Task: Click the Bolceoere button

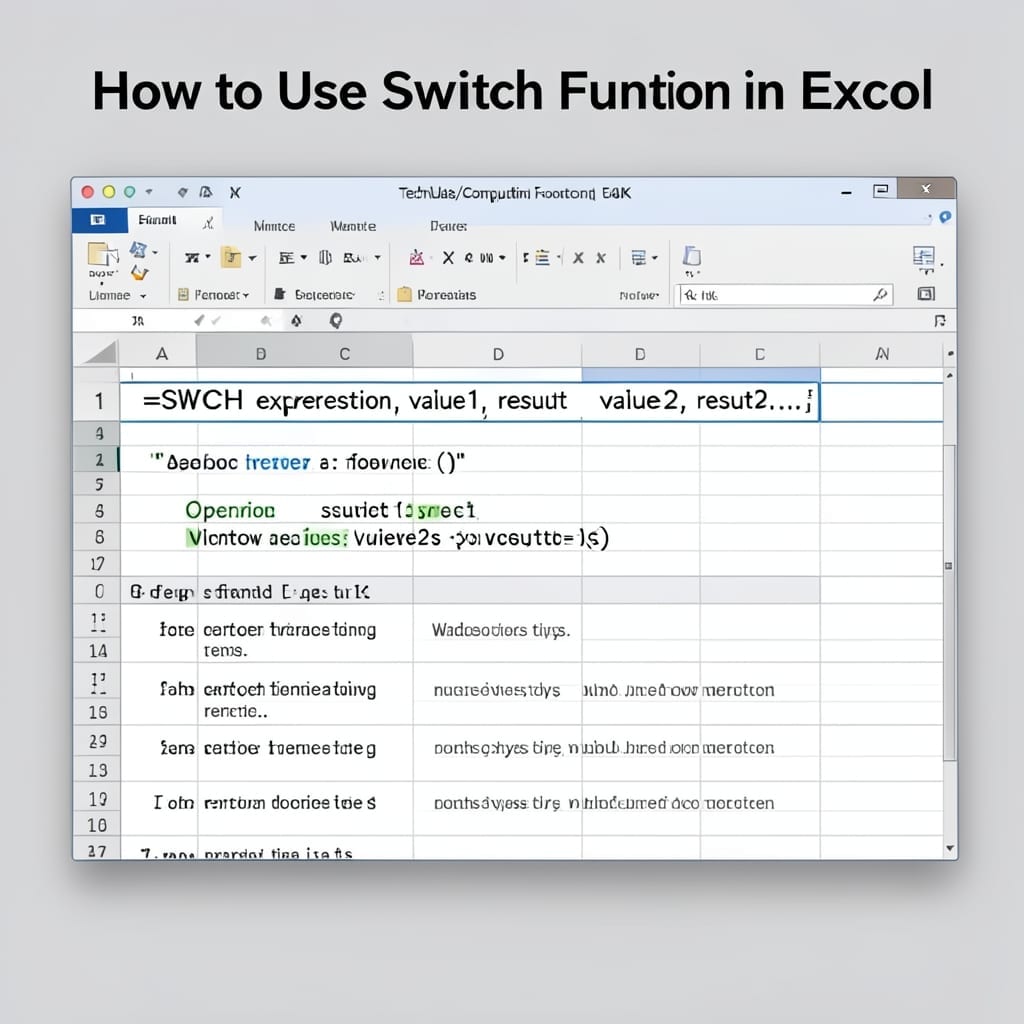Action: click(315, 295)
